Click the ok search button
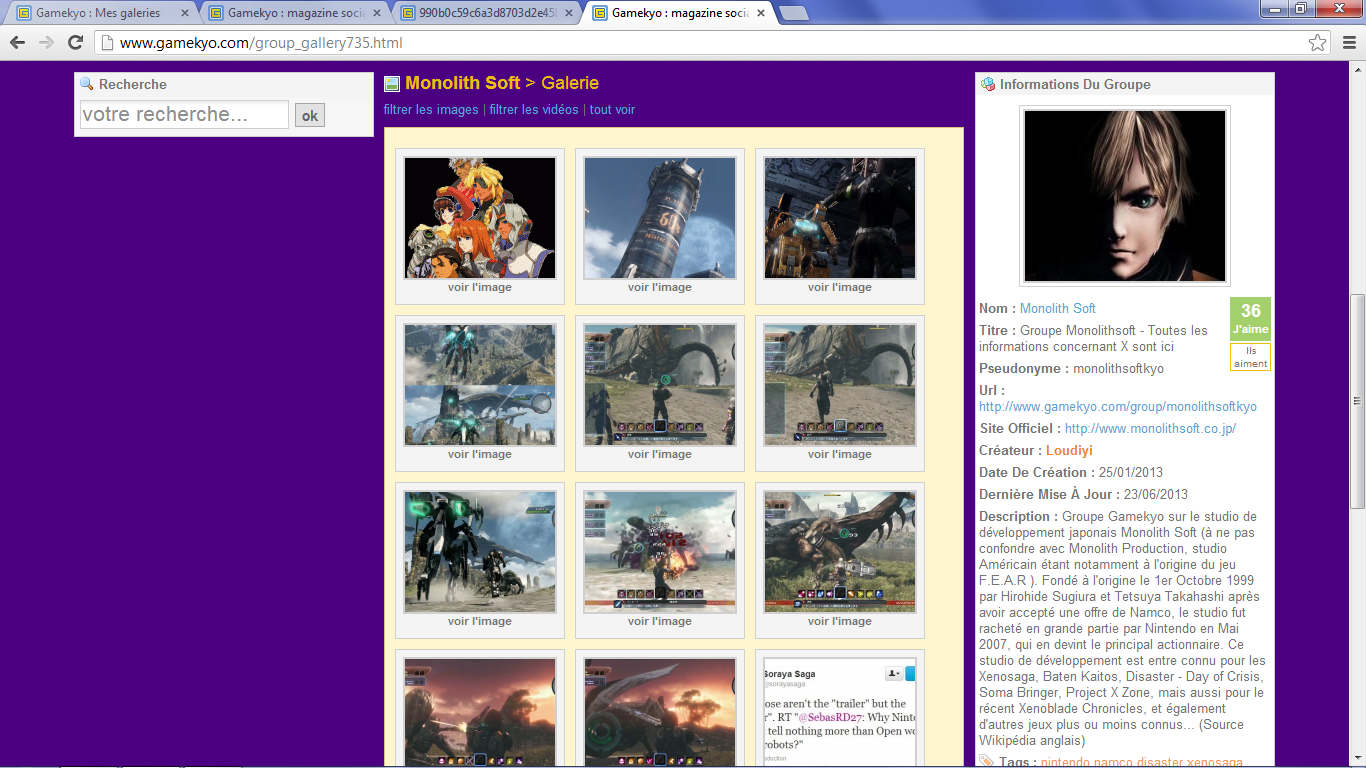This screenshot has height=768, width=1366. pyautogui.click(x=310, y=116)
